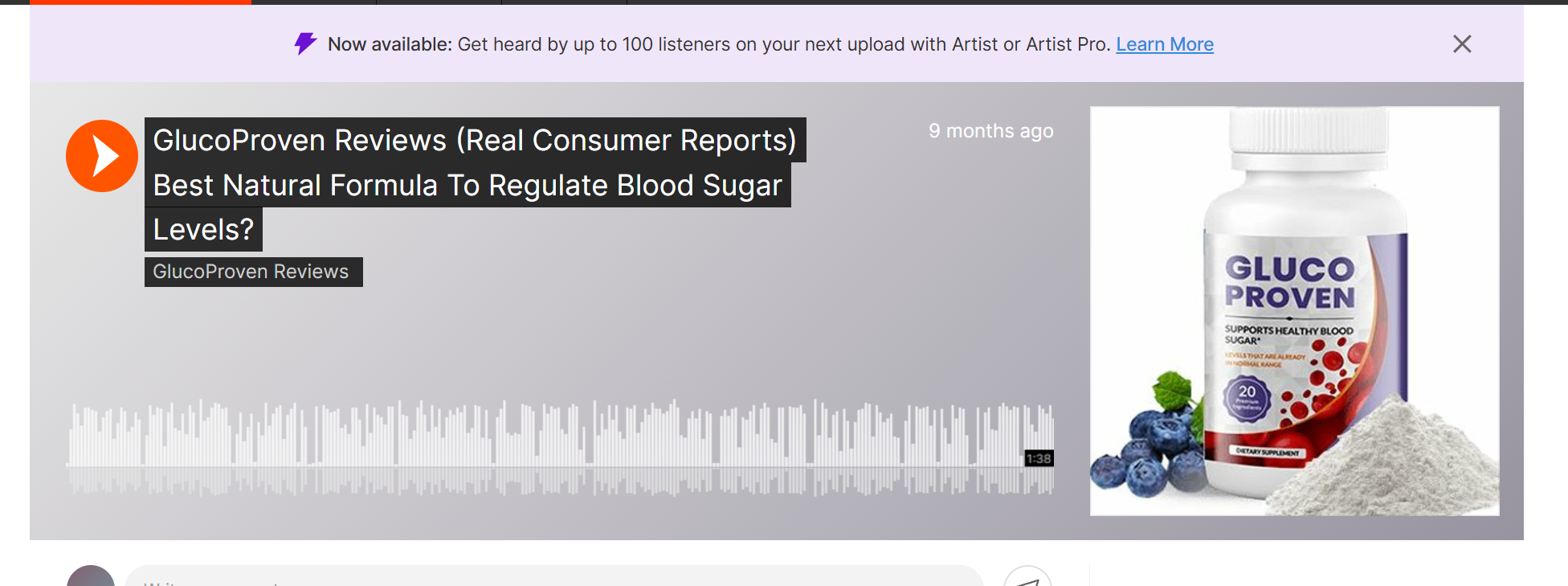Open the full track title link
1568x586 pixels.
[x=474, y=140]
